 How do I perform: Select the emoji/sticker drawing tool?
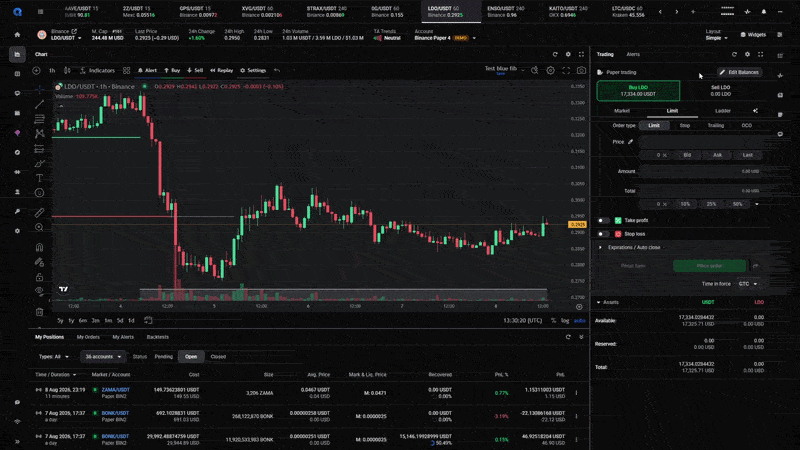[x=39, y=193]
